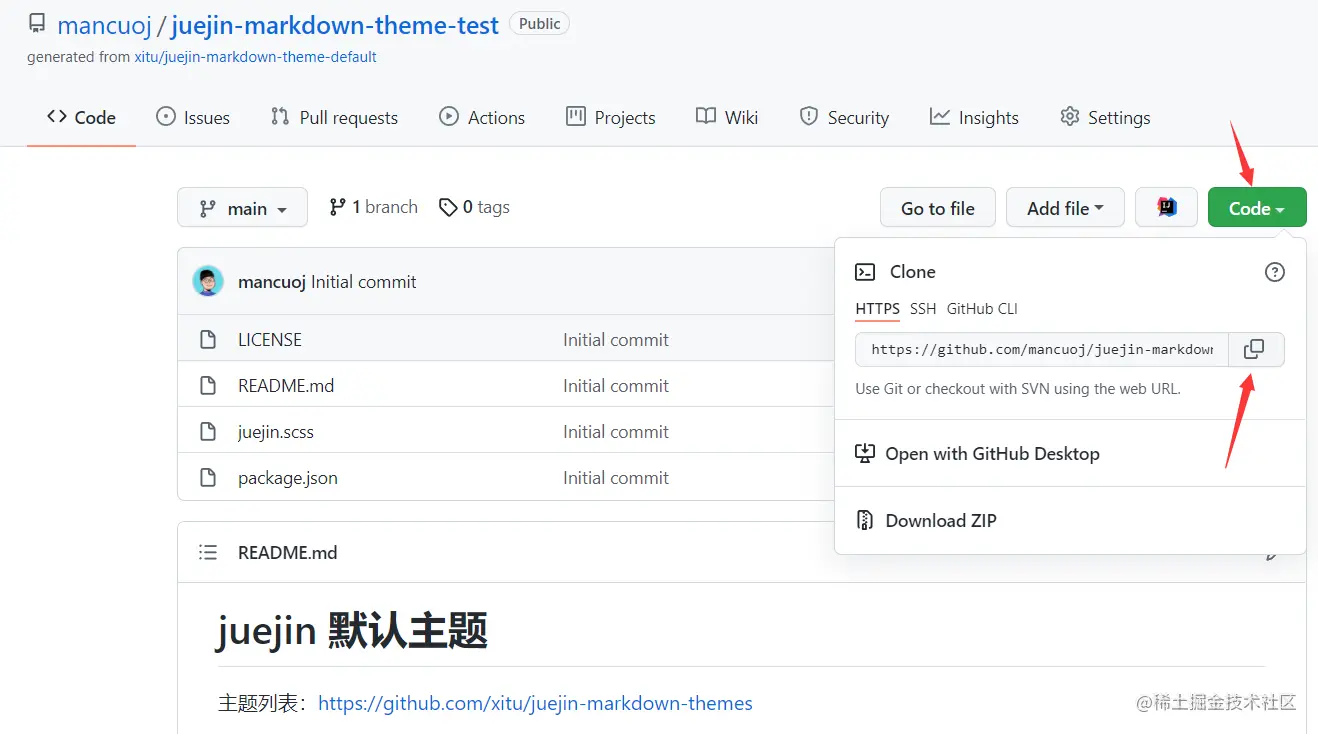Open Initial commit link on package.json row
This screenshot has width=1318, height=734.
[616, 478]
